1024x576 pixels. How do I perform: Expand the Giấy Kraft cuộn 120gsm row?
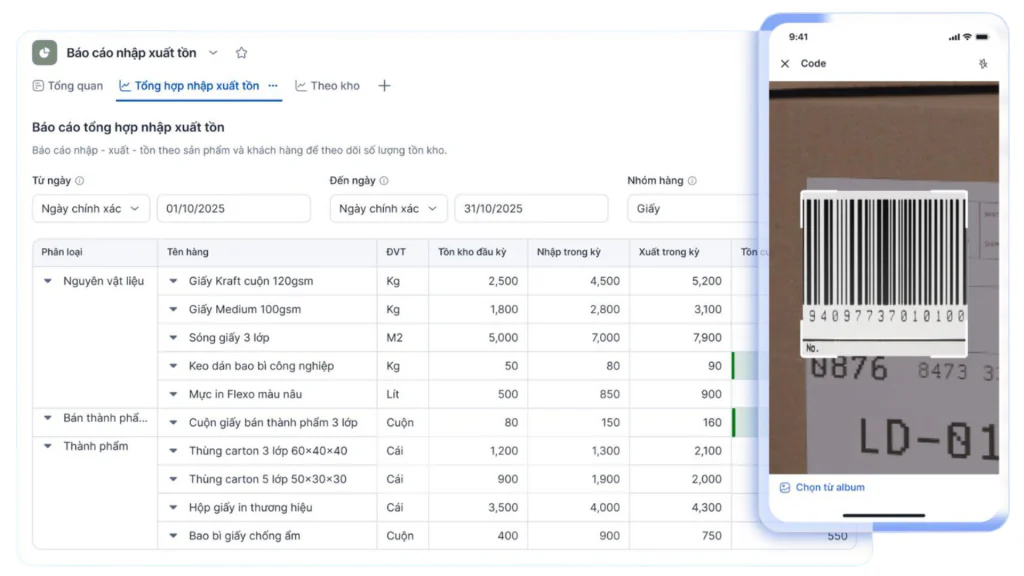[173, 281]
